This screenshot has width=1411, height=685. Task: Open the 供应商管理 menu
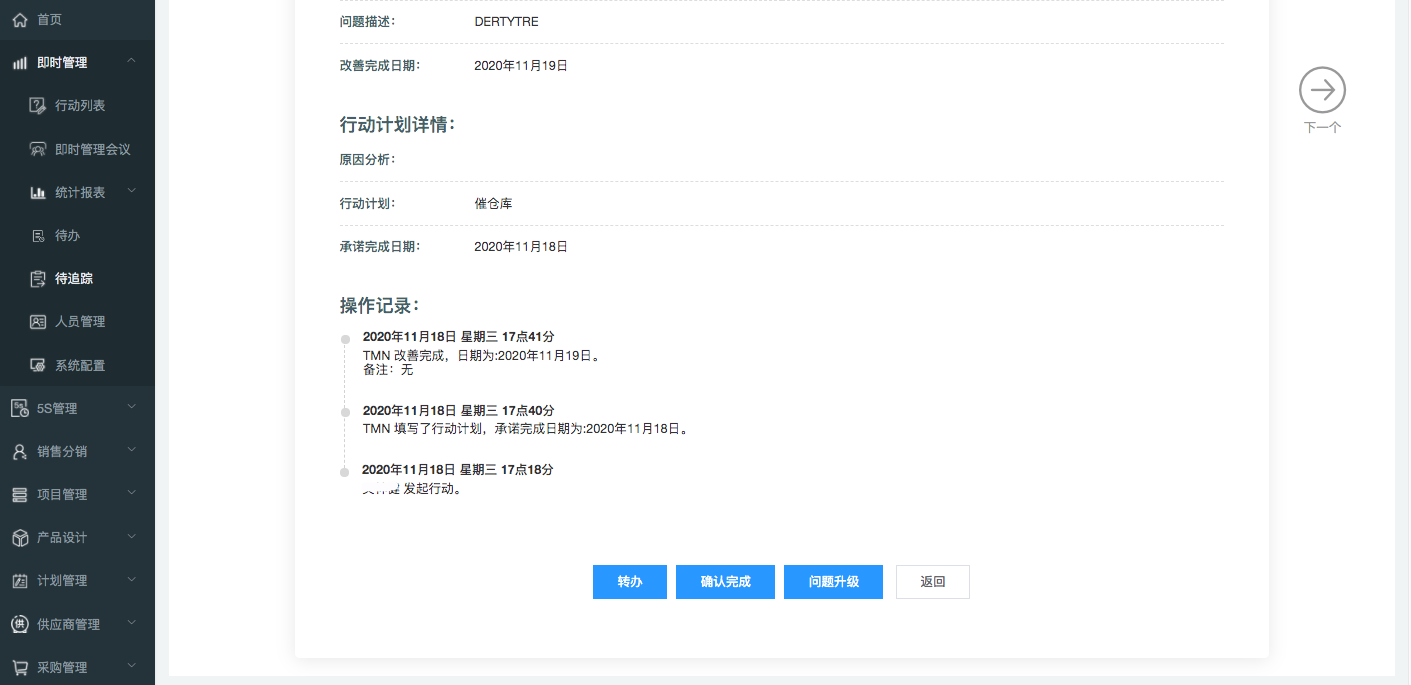(x=68, y=624)
